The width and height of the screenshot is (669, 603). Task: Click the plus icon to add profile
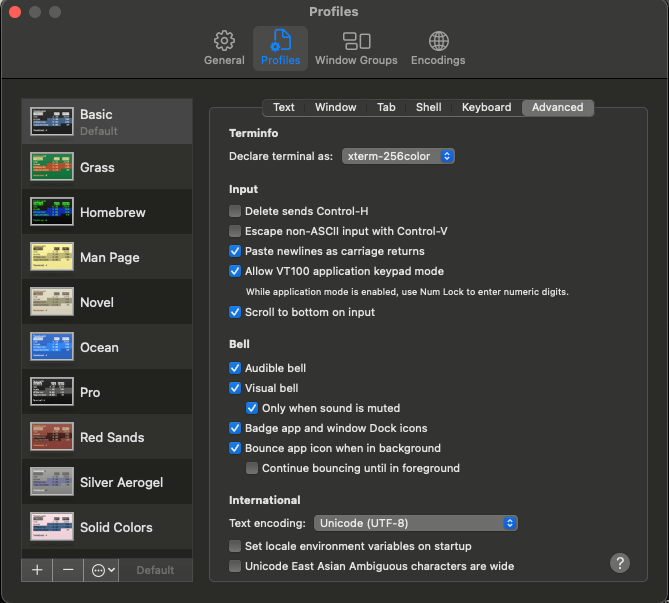(x=37, y=569)
